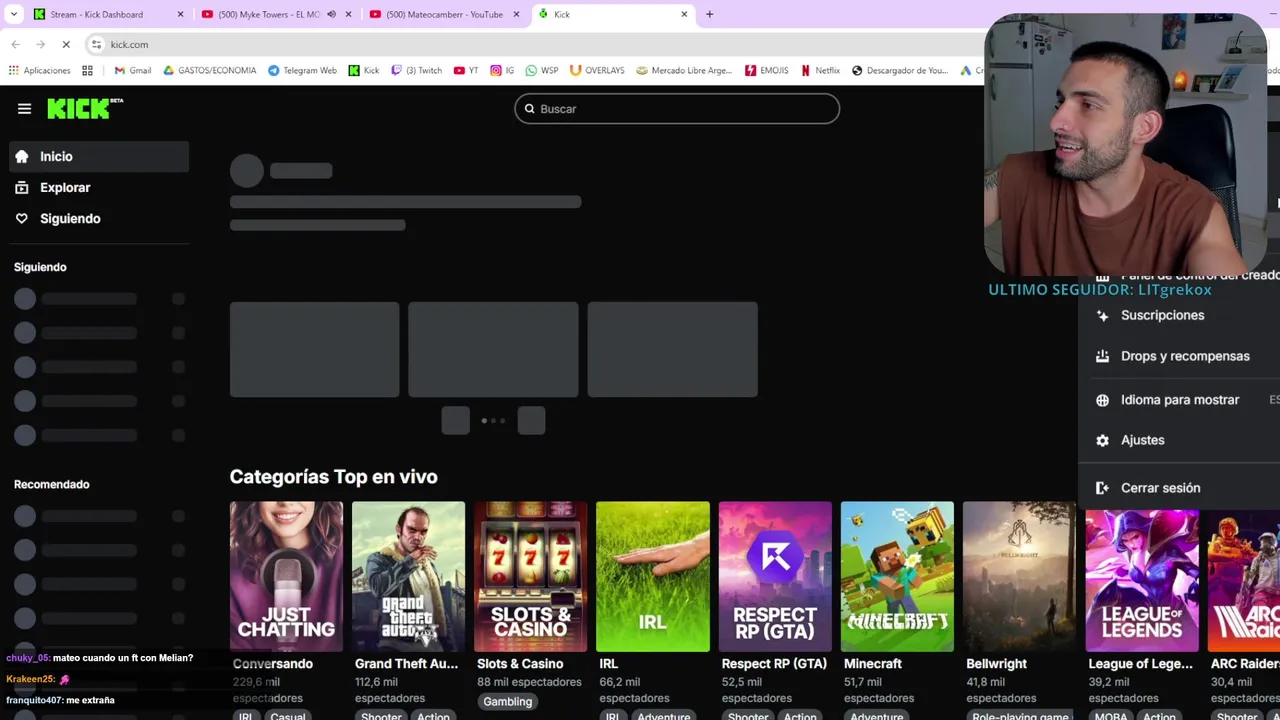Open the Grand Theft Auto category thumbnail
Screen dimensions: 1280x720
coord(408,577)
